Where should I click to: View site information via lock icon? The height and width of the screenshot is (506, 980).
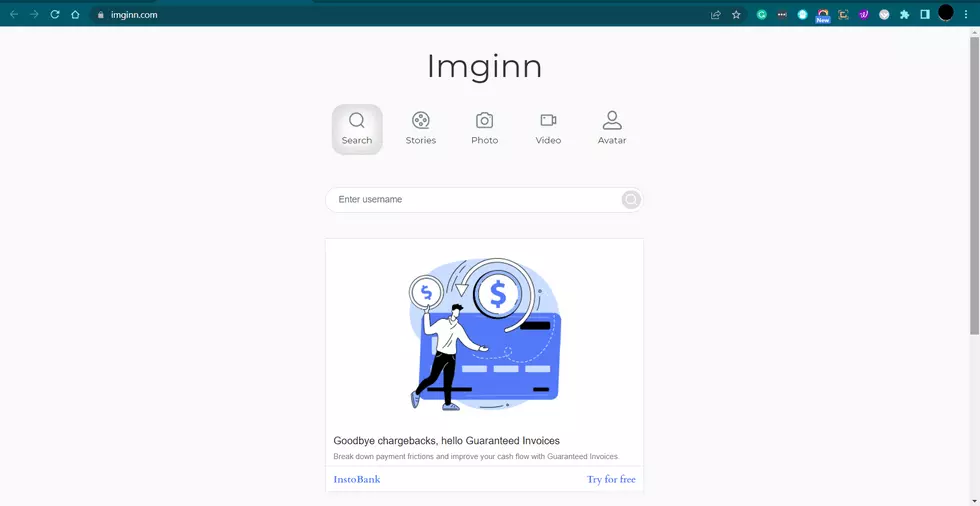(100, 15)
